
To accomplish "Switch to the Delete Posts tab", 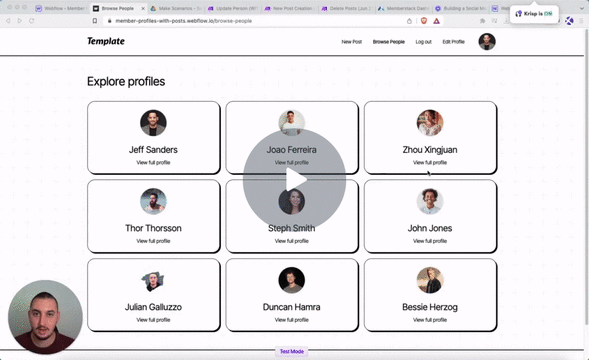I will [346, 8].
